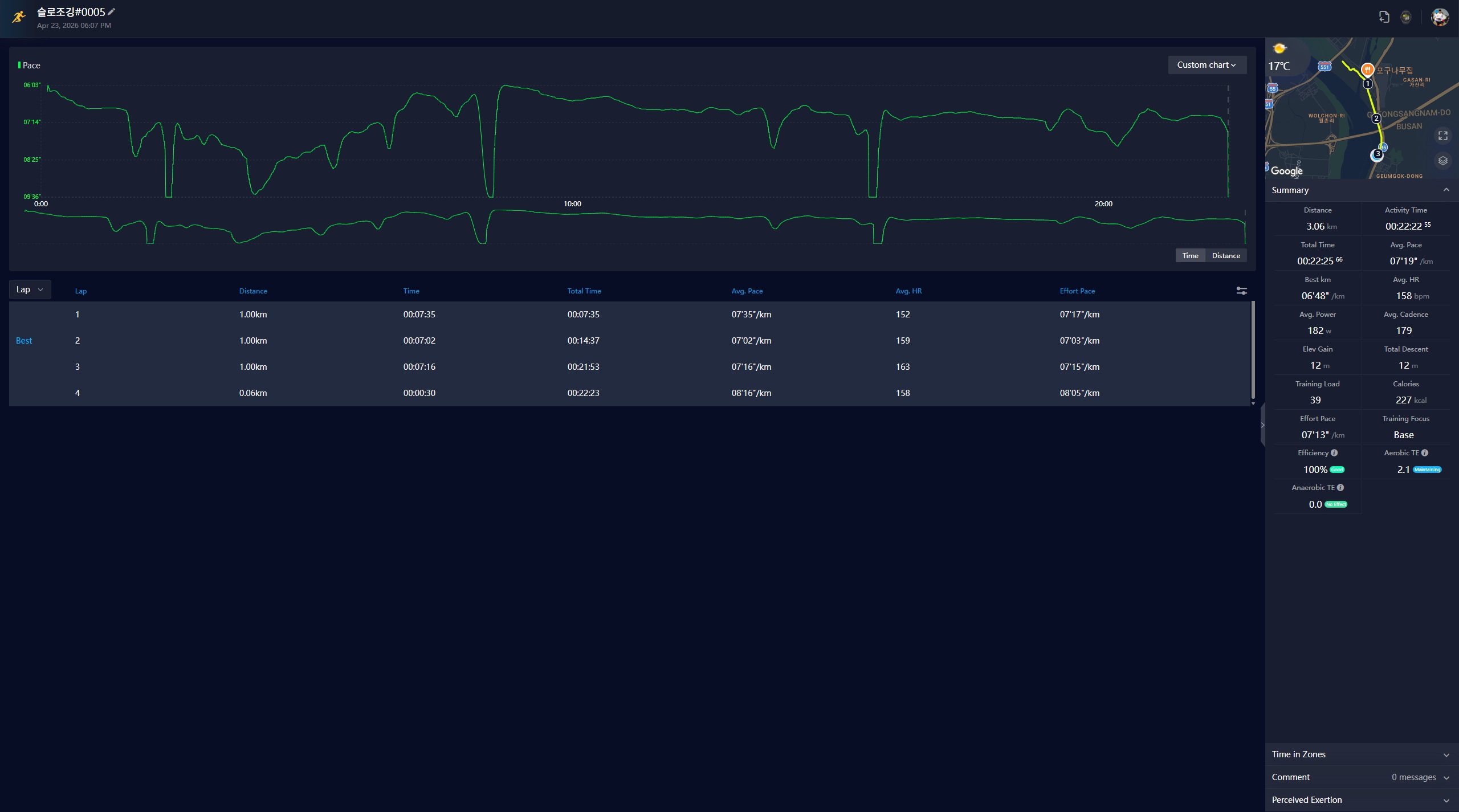This screenshot has width=1459, height=812.
Task: Open the watch device icon
Action: 1406,17
